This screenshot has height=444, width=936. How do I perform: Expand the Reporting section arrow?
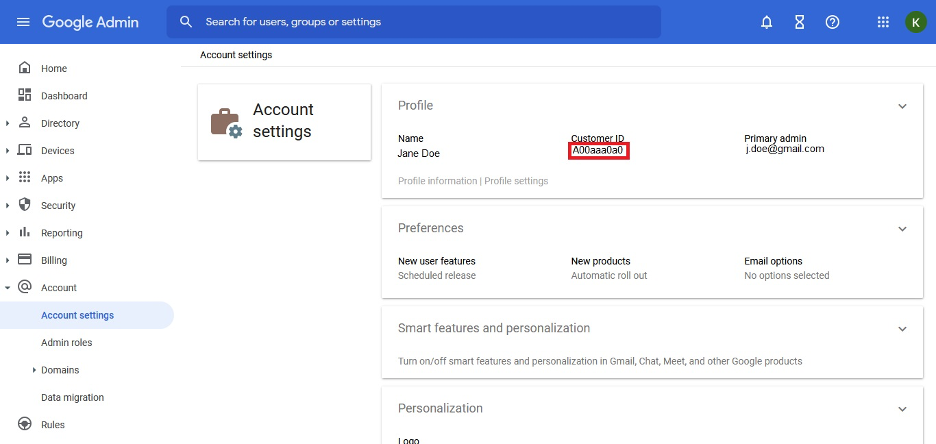(7, 233)
